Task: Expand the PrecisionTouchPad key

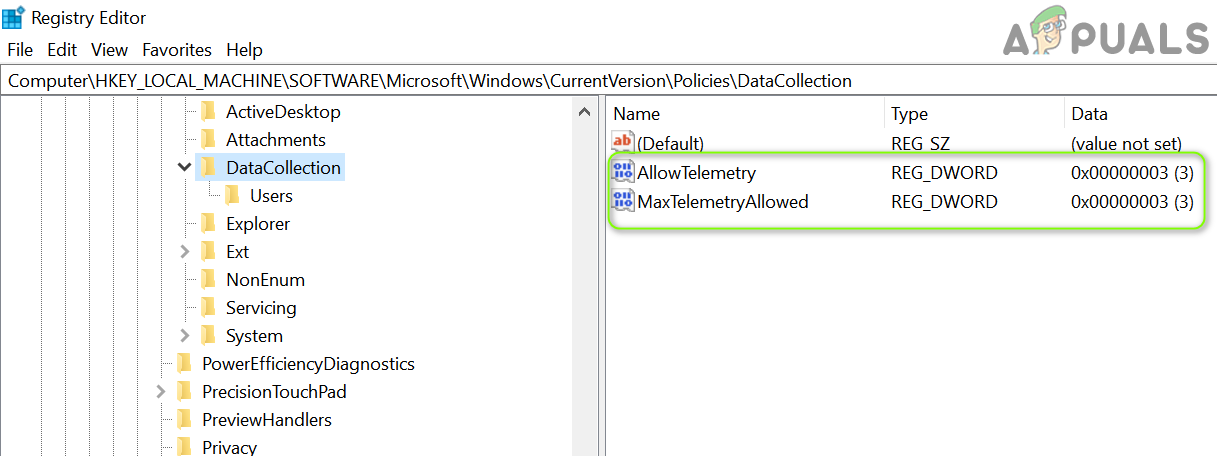Action: [x=160, y=391]
